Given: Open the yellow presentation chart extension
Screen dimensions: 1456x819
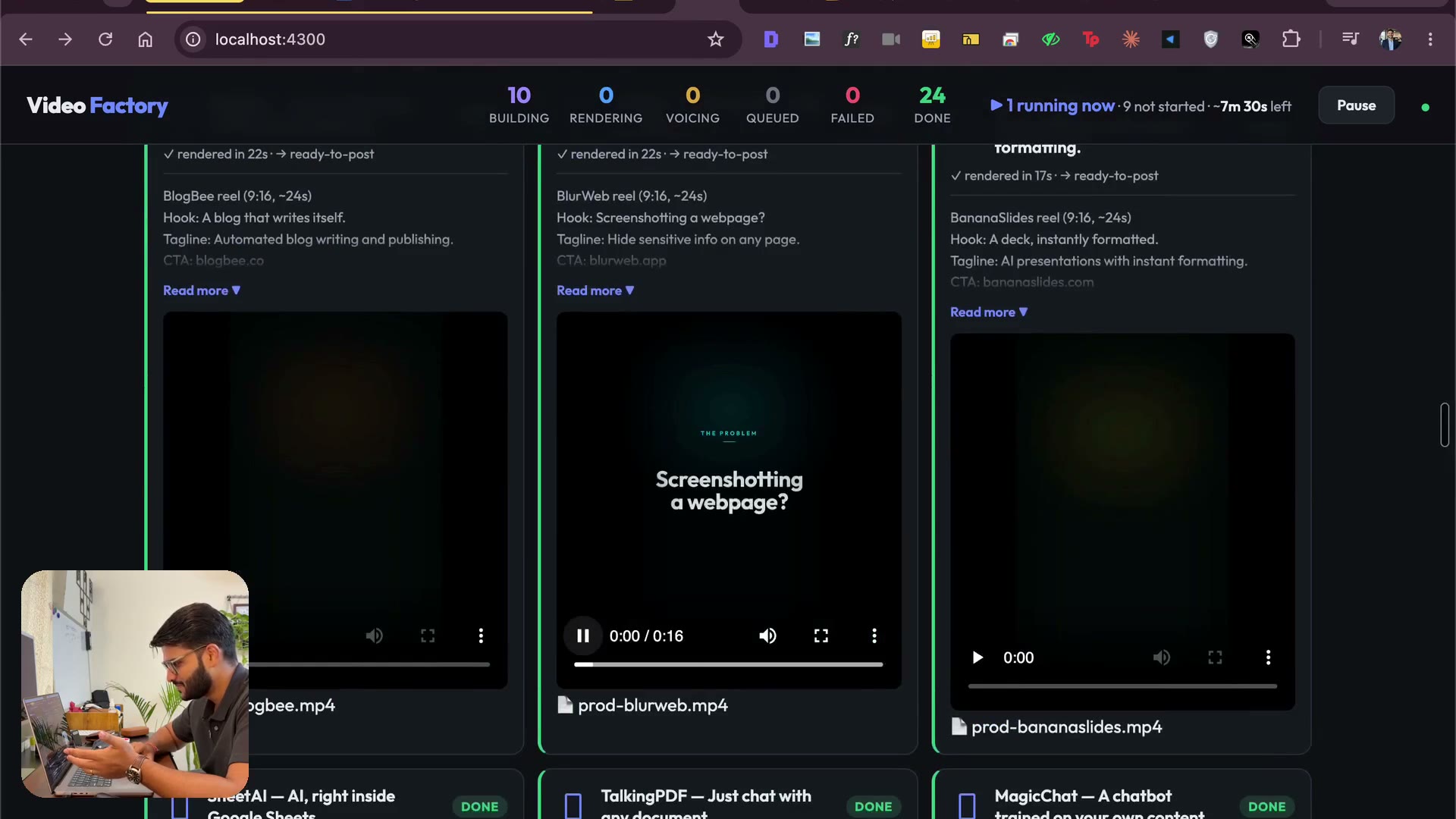Looking at the screenshot, I should click(x=931, y=39).
